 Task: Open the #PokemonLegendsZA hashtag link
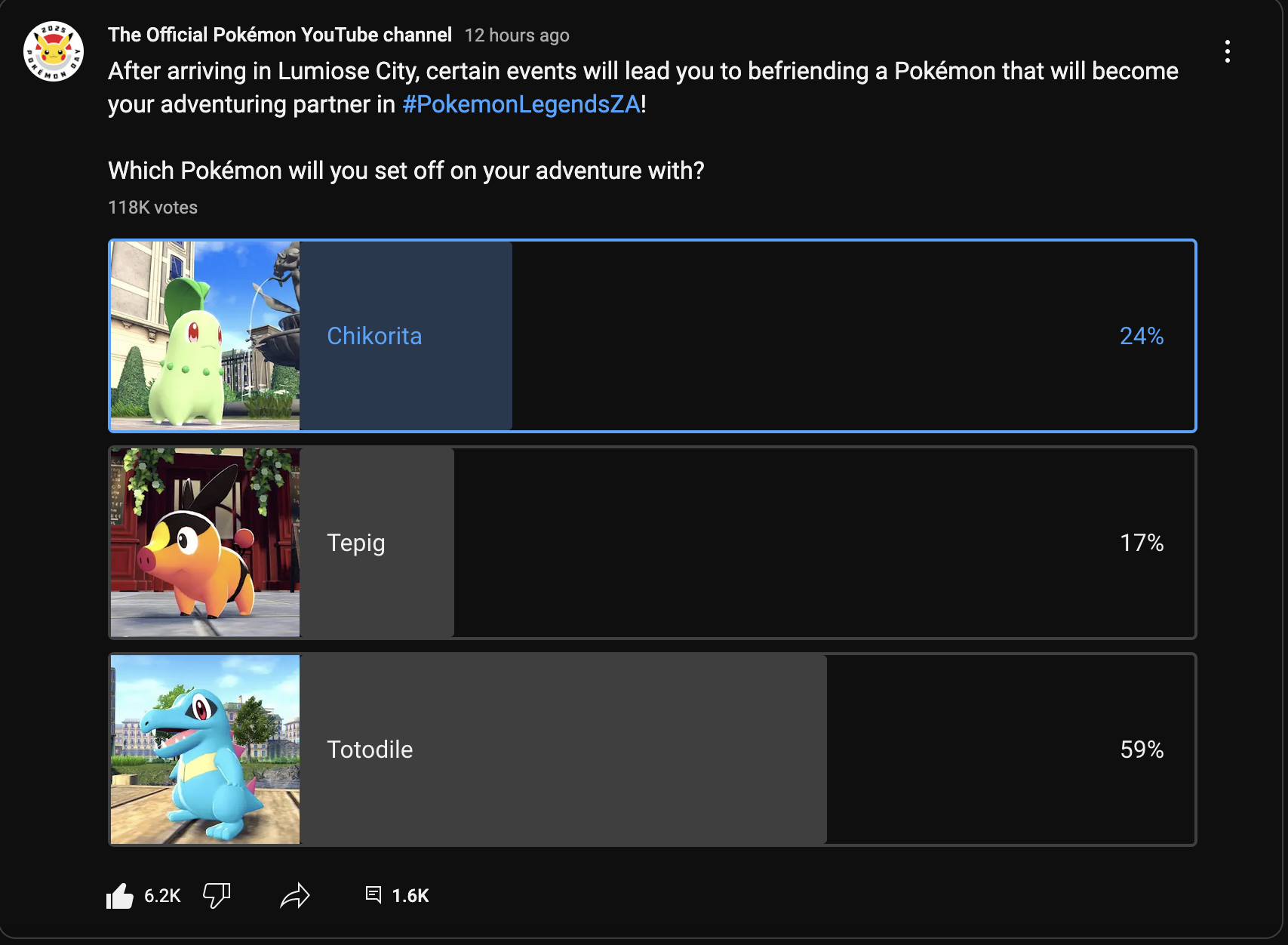coord(521,104)
